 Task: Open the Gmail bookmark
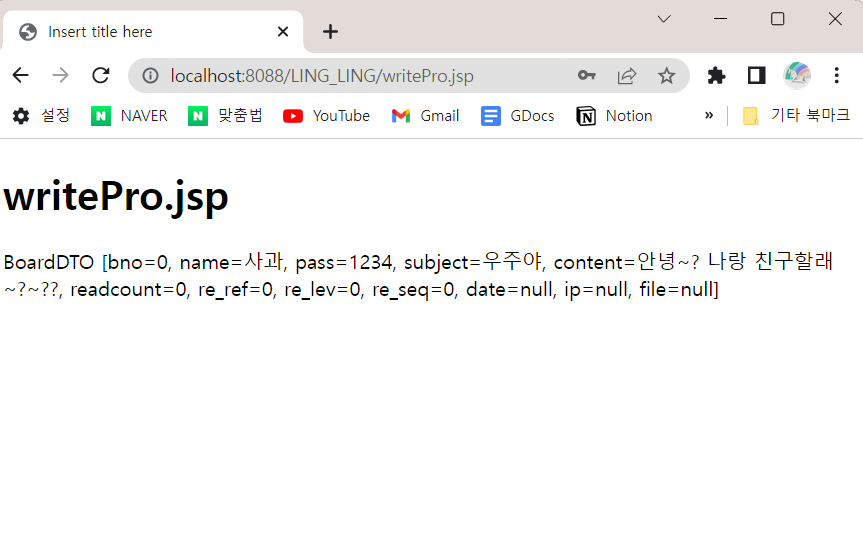[425, 116]
